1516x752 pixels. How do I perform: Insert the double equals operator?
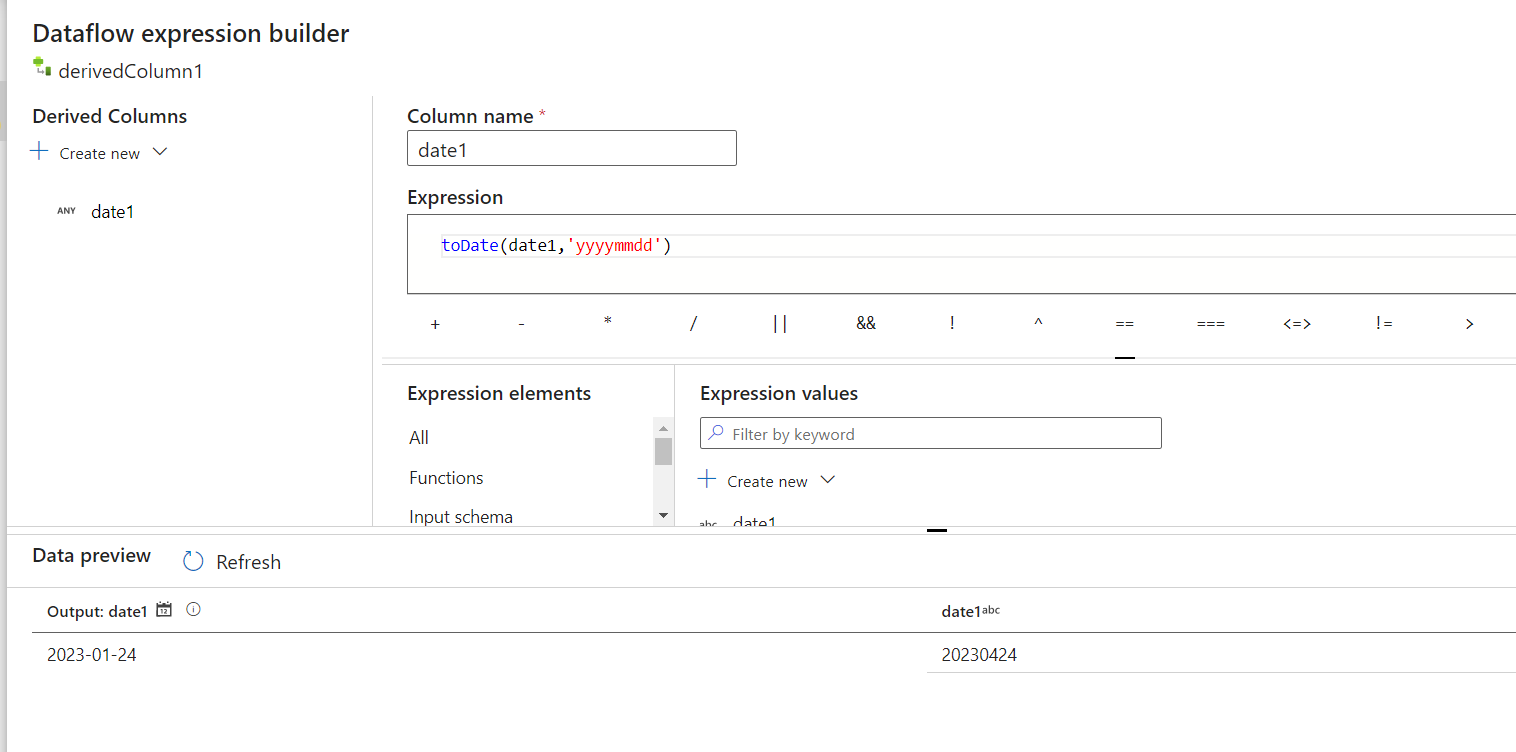(x=1124, y=324)
